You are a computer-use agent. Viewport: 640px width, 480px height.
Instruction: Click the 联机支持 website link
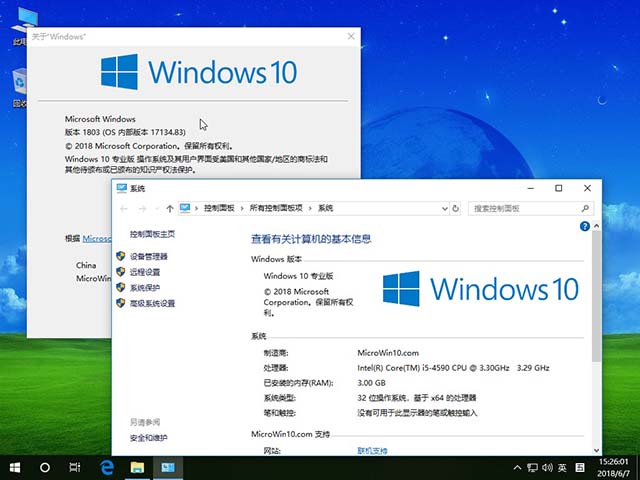point(372,451)
